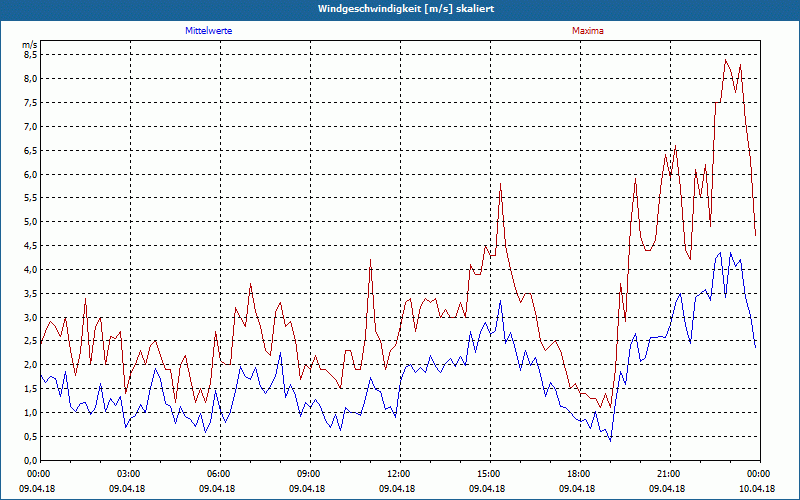Click the '15:00' time axis label
The height and width of the screenshot is (500, 800).
point(487,474)
